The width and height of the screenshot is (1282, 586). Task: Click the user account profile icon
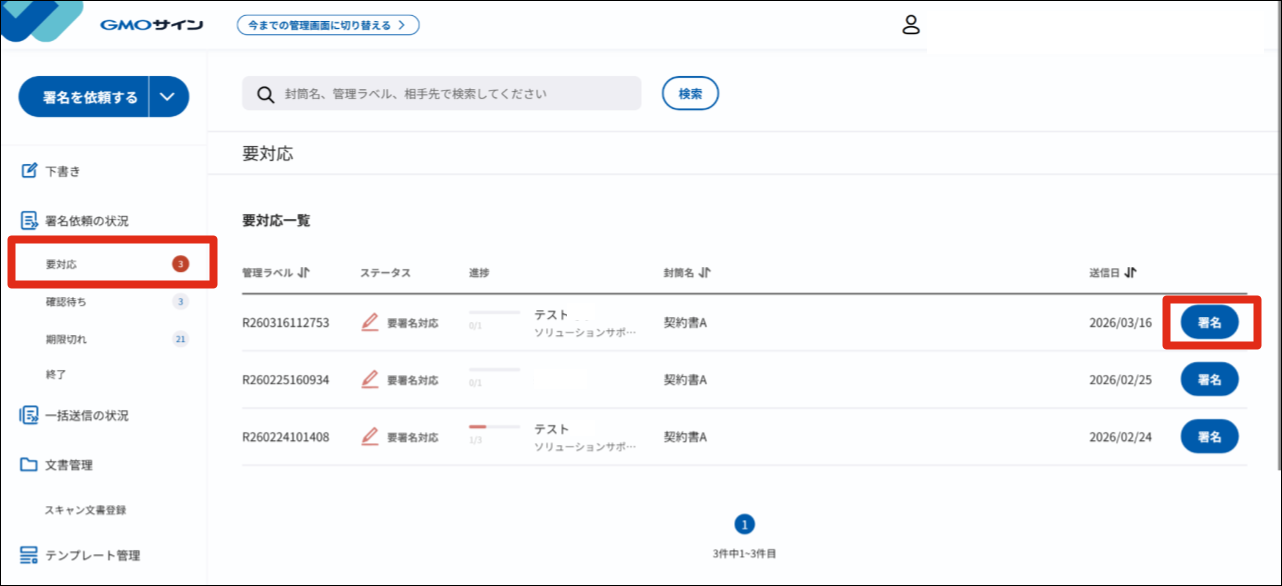[x=910, y=25]
